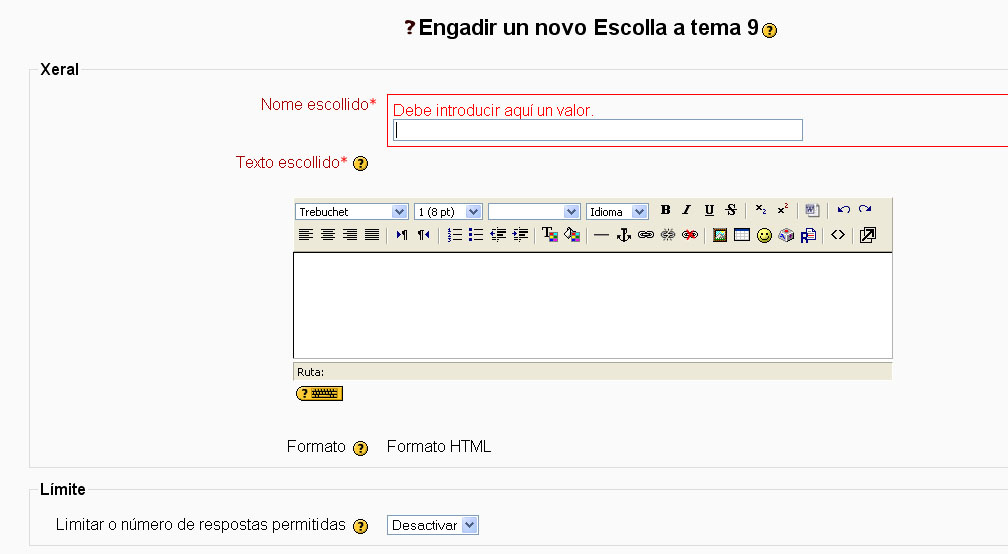
Task: Open the Idioma language dropdown
Action: (x=617, y=211)
